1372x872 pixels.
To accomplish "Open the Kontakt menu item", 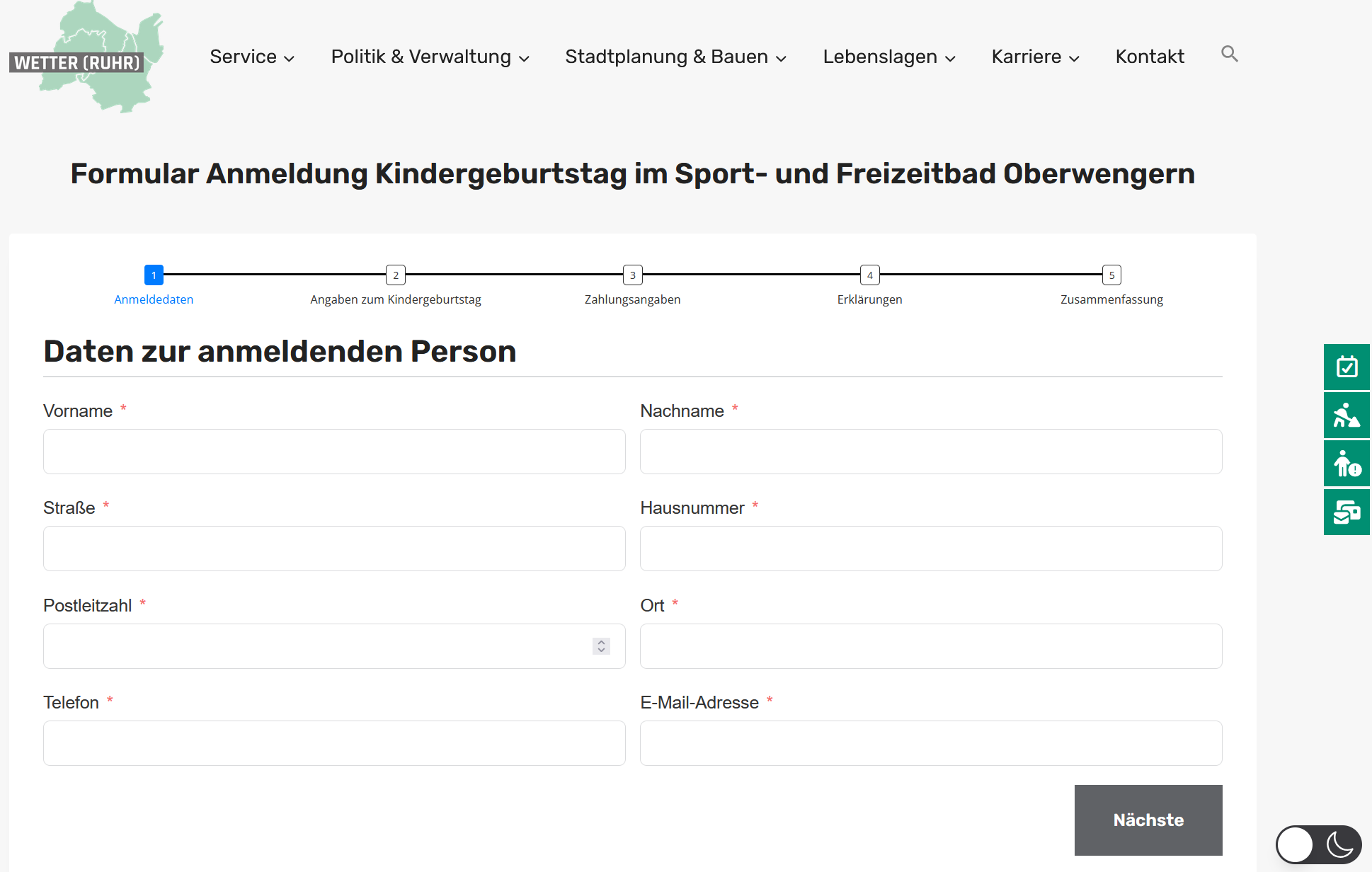I will (x=1149, y=57).
